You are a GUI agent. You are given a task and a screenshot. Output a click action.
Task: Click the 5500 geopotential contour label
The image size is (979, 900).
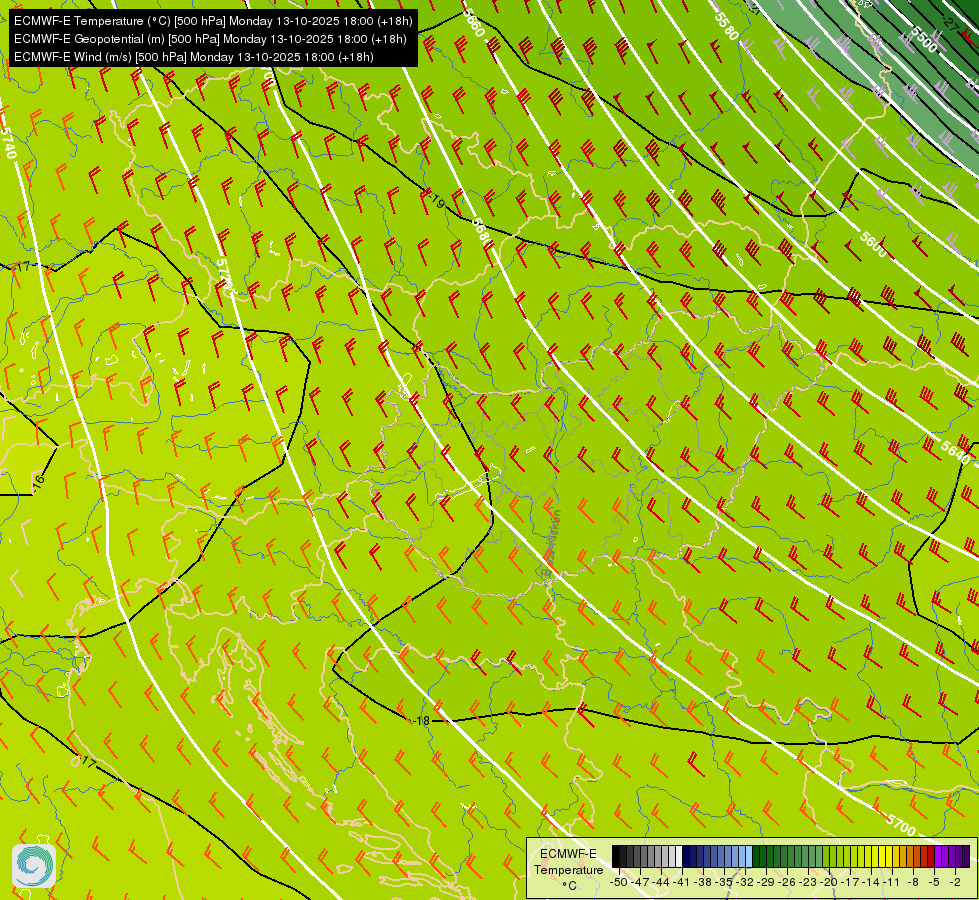[x=923, y=39]
